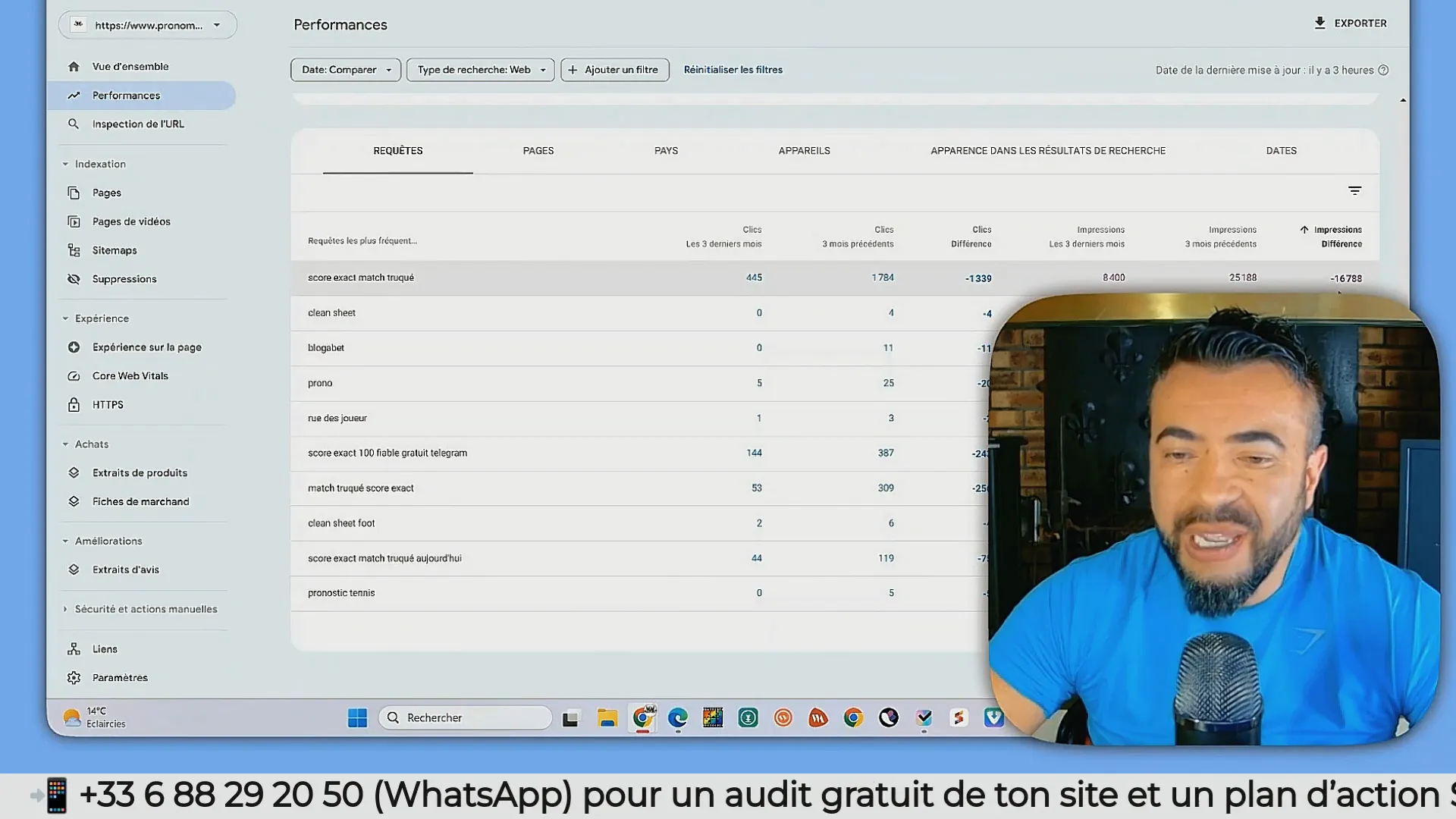Click the 'rue des joueur' query
1456x819 pixels.
[x=337, y=419]
